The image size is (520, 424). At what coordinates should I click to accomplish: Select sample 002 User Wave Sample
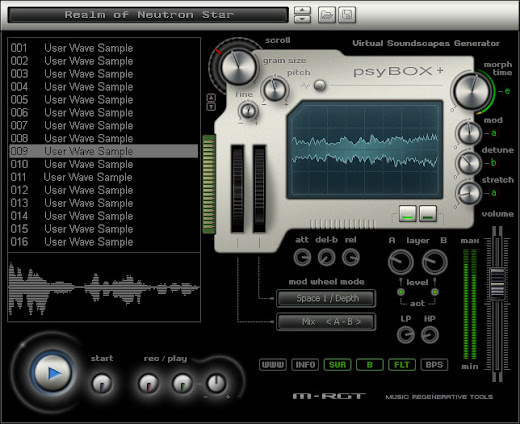click(104, 61)
